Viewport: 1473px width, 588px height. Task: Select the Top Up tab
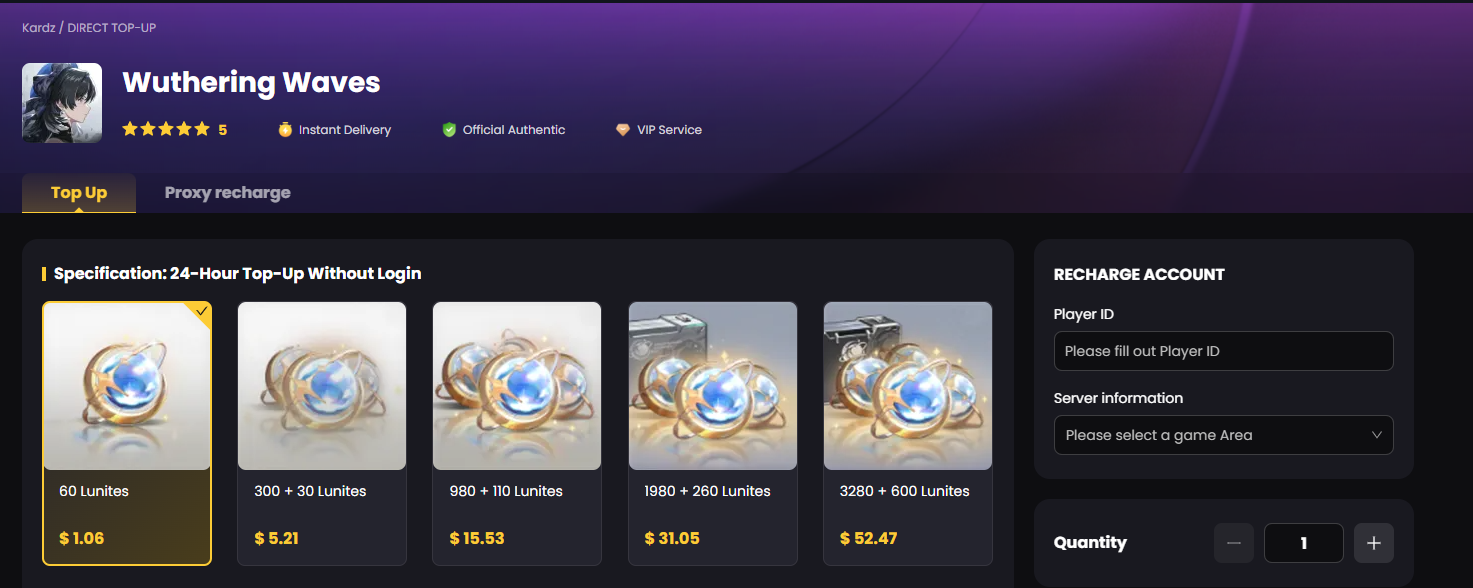point(79,193)
